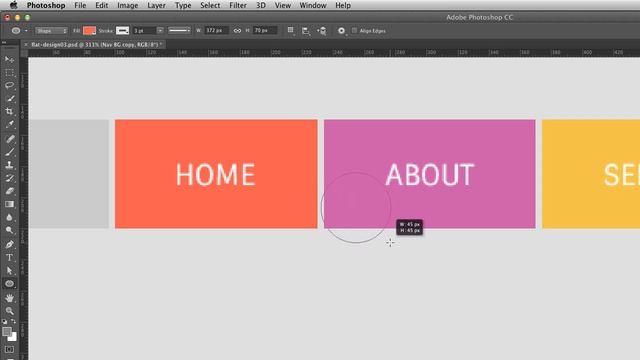The width and height of the screenshot is (640, 360).
Task: Open the Path alignment menu
Action: (306, 31)
